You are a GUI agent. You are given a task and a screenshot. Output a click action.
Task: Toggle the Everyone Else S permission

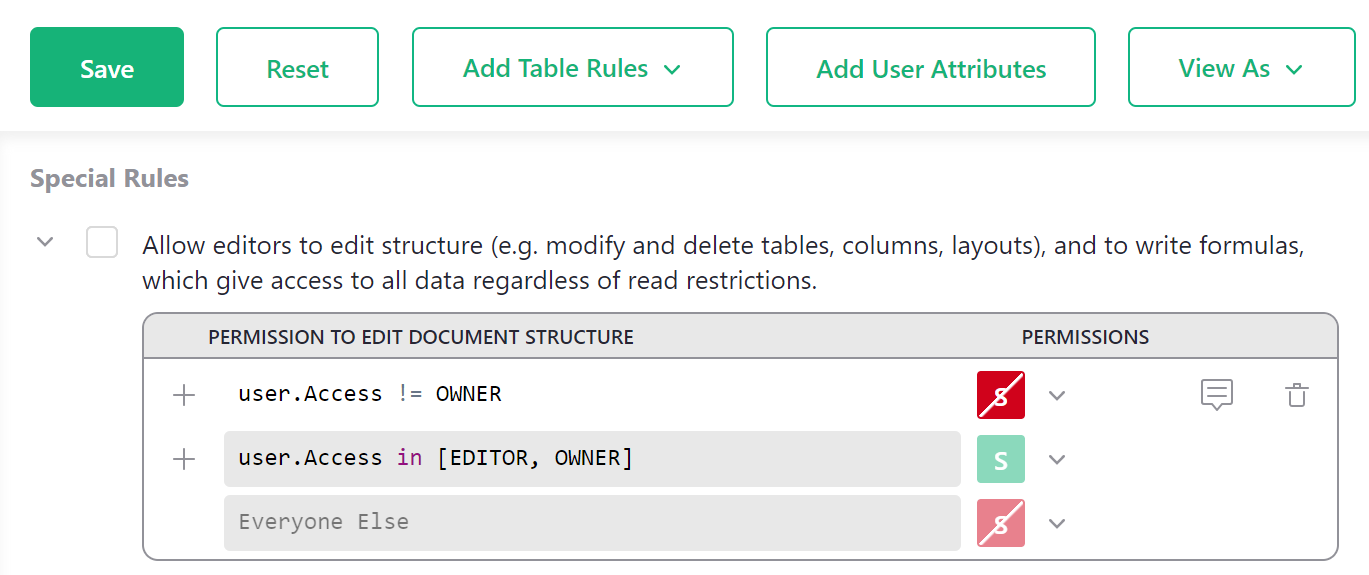pyautogui.click(x=1001, y=523)
